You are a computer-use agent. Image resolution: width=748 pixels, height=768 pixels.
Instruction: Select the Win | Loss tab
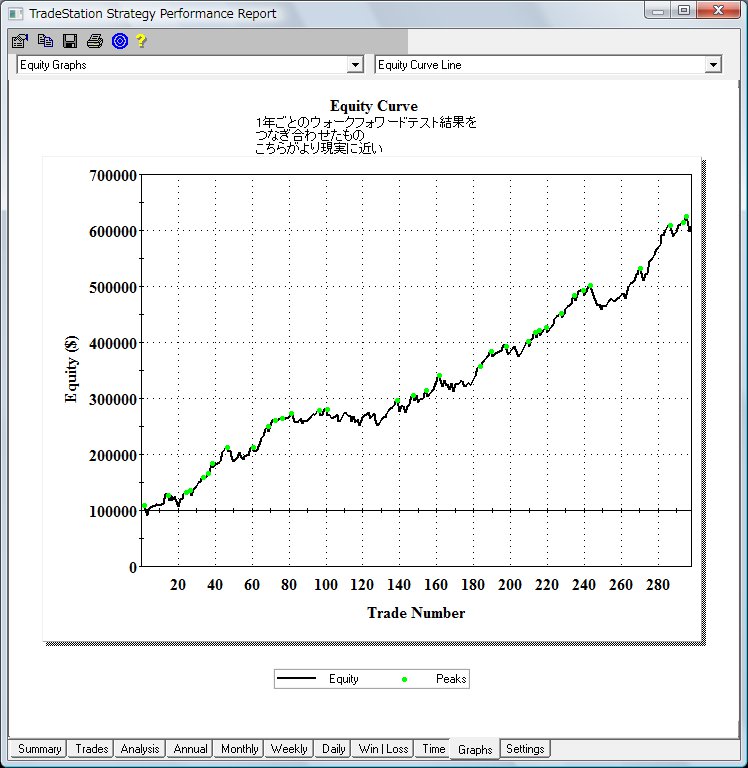point(384,749)
